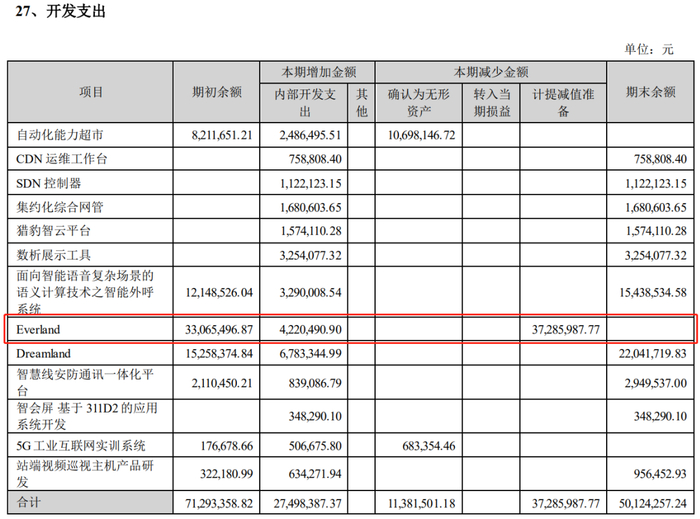Viewport: 700px width, 519px height.
Task: Select the 本期减少金额 header
Action: 491,72
